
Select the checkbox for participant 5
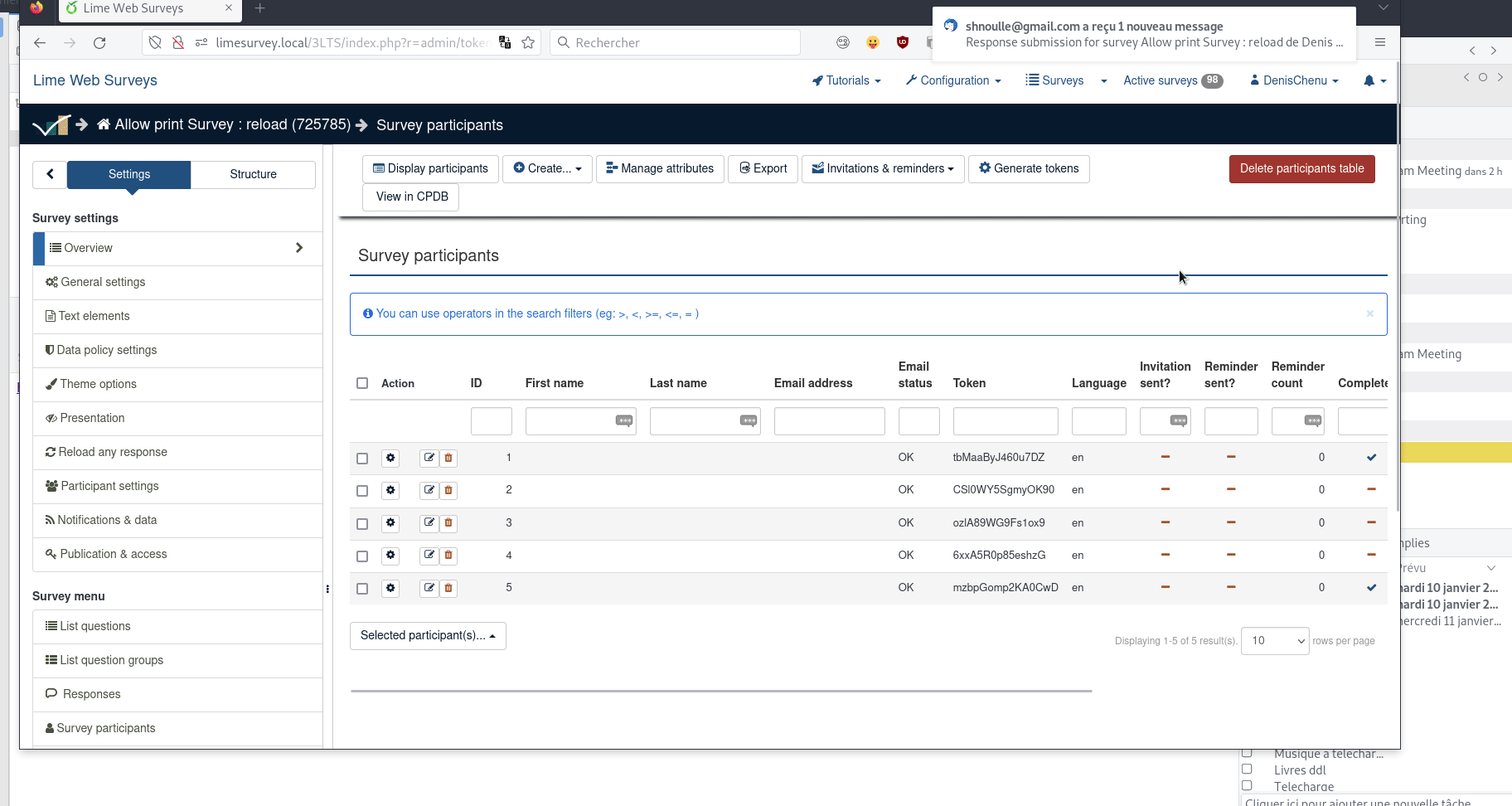click(362, 589)
